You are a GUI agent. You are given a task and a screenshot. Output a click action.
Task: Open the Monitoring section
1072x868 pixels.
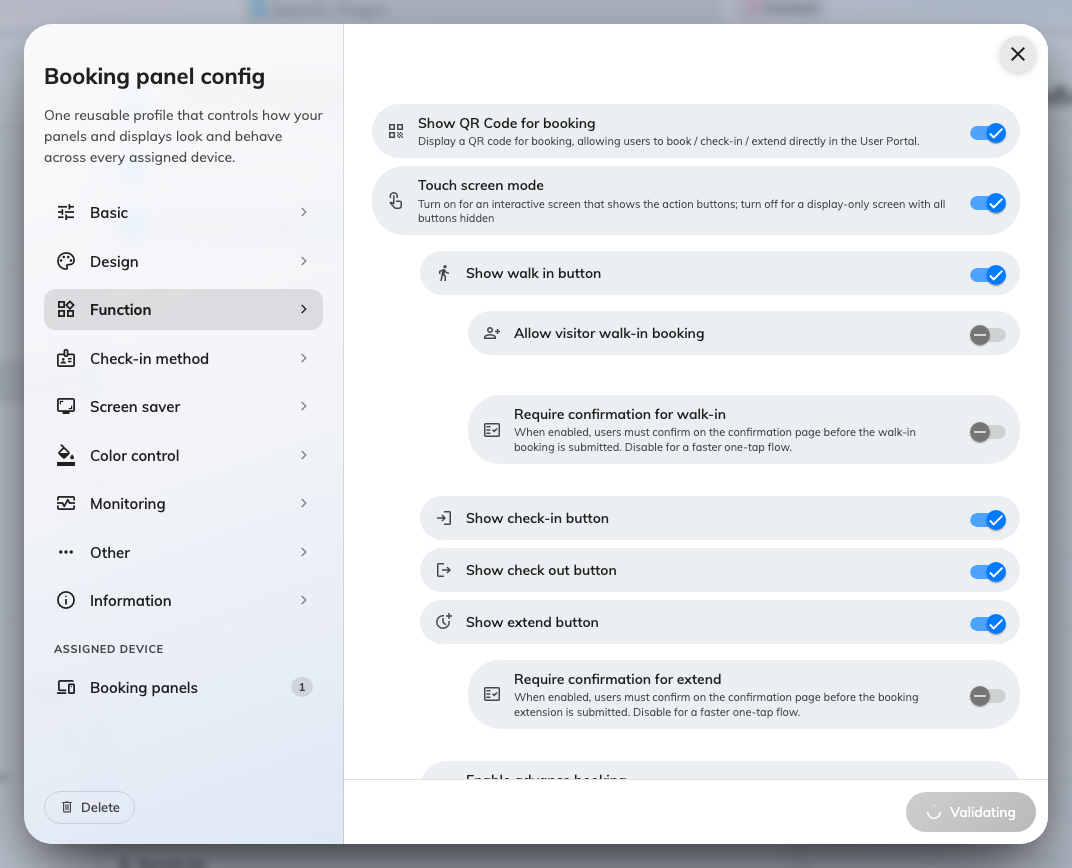coord(183,504)
